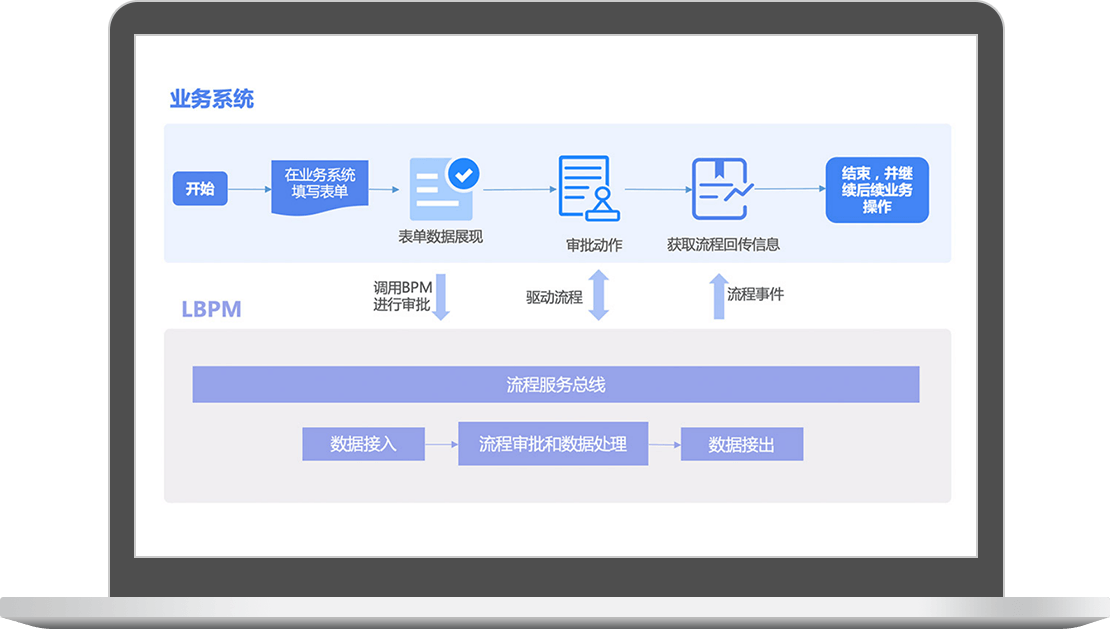
Task: Click the 流程事件 text label
Action: point(755,294)
